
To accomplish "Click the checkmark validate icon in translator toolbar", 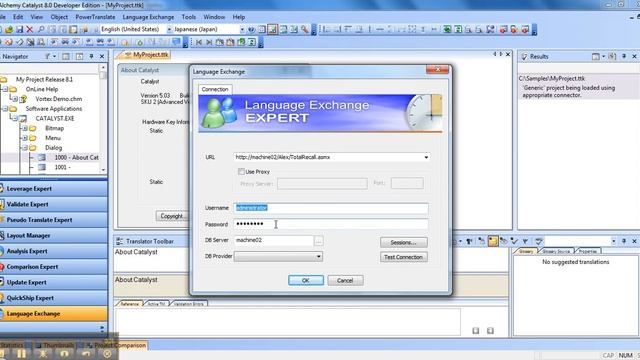I will click(514, 241).
